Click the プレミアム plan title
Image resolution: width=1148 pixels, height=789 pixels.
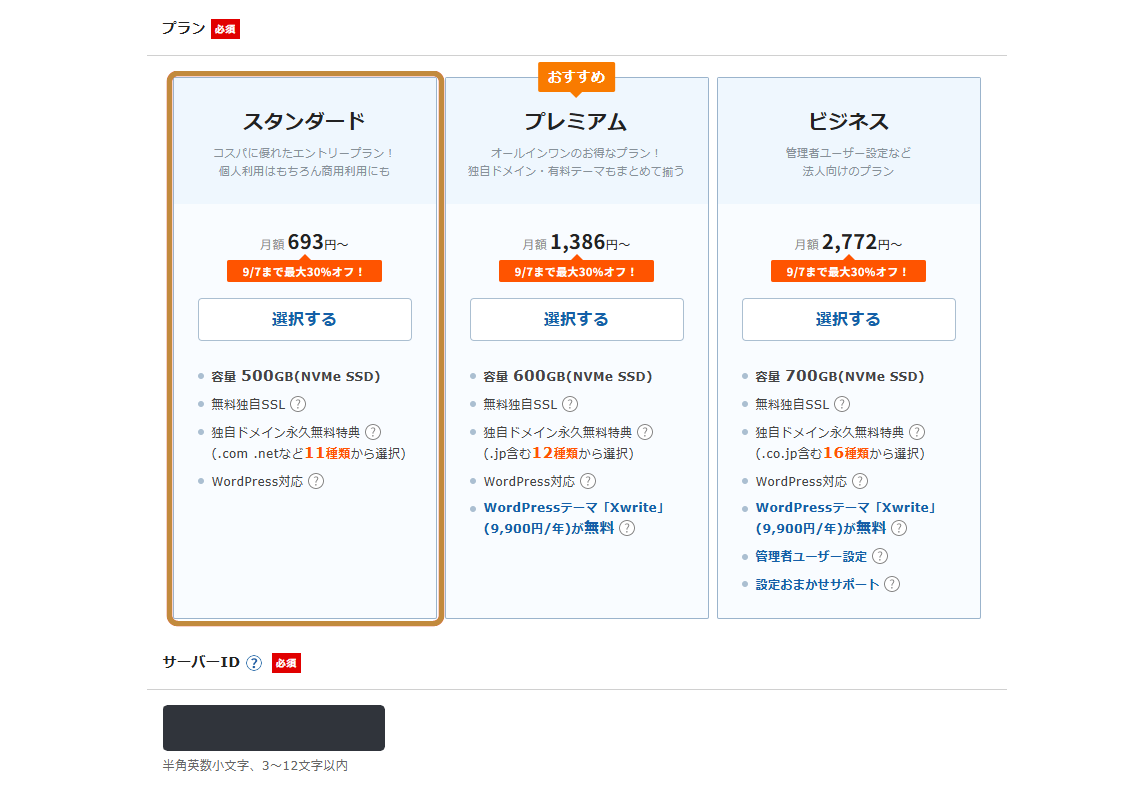pos(576,121)
